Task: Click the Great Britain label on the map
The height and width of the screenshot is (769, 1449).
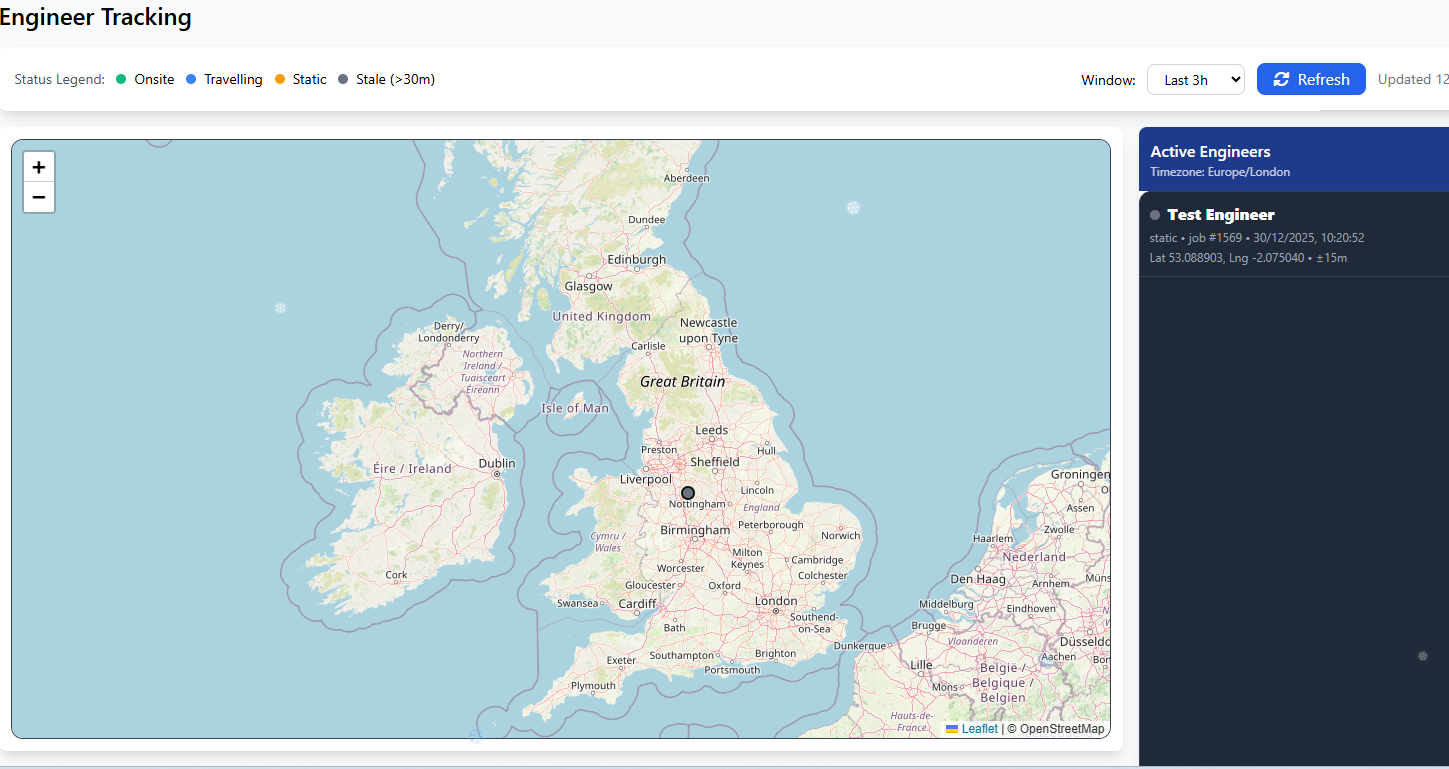Action: pos(682,381)
